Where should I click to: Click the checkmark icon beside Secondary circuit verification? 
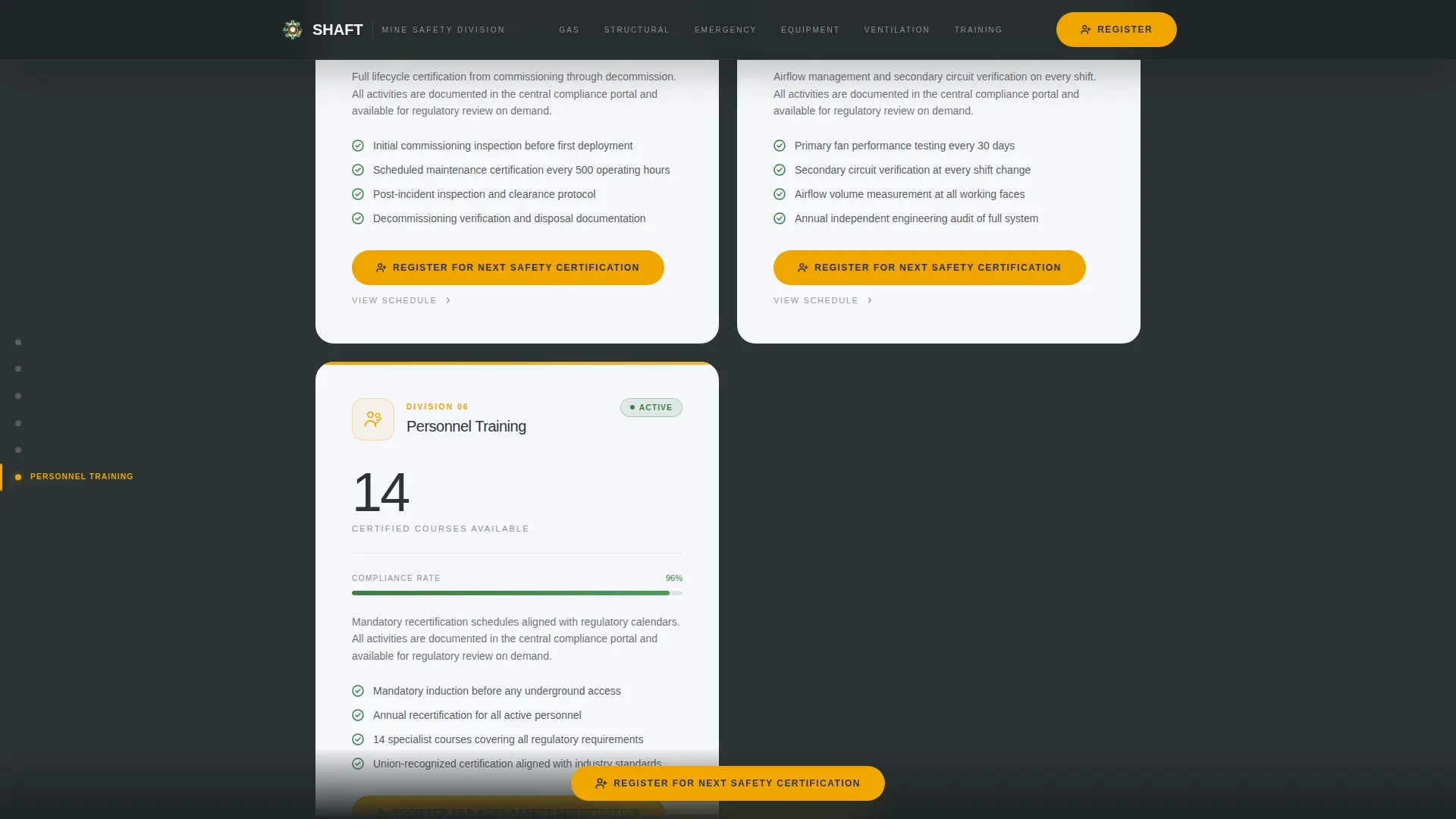(780, 170)
